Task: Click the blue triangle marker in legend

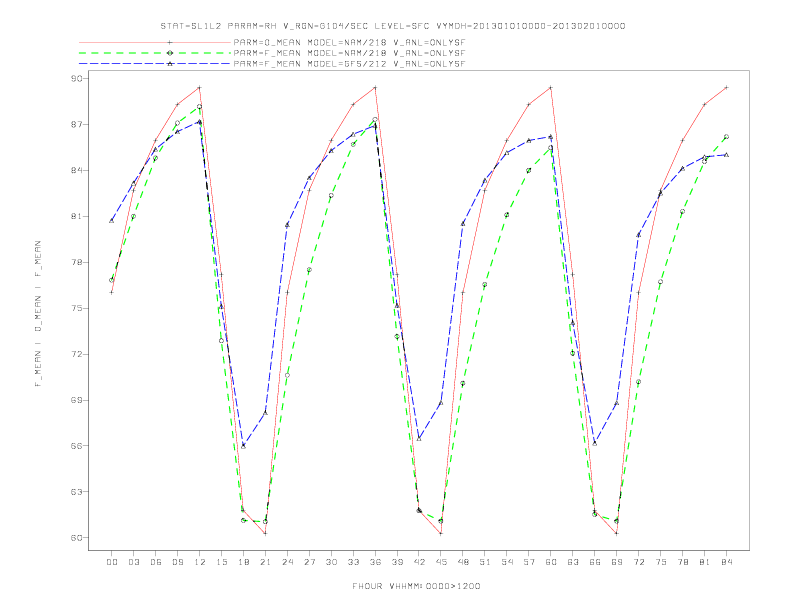Action: [x=170, y=64]
